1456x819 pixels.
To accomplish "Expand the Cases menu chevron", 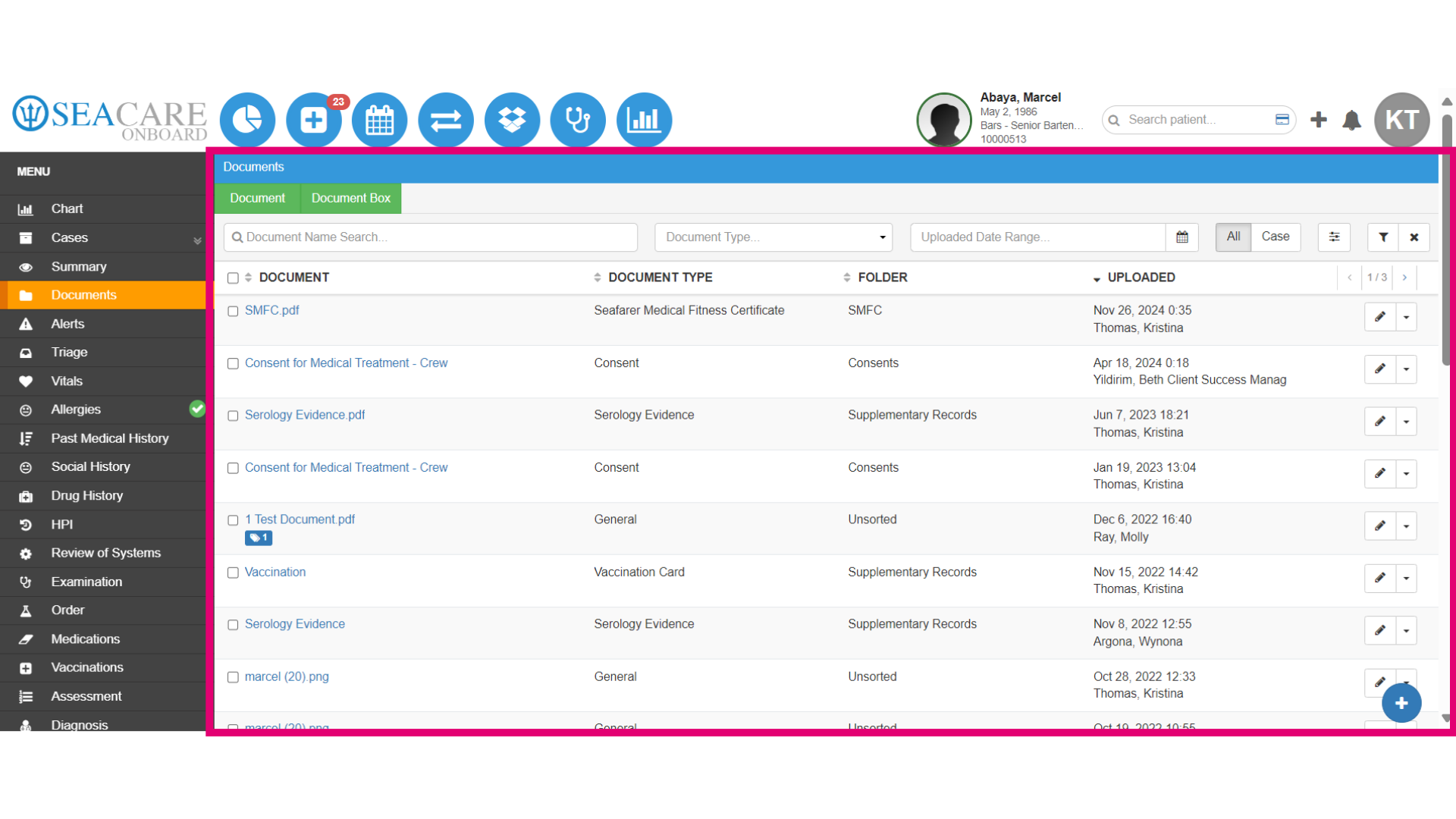I will 197,240.
